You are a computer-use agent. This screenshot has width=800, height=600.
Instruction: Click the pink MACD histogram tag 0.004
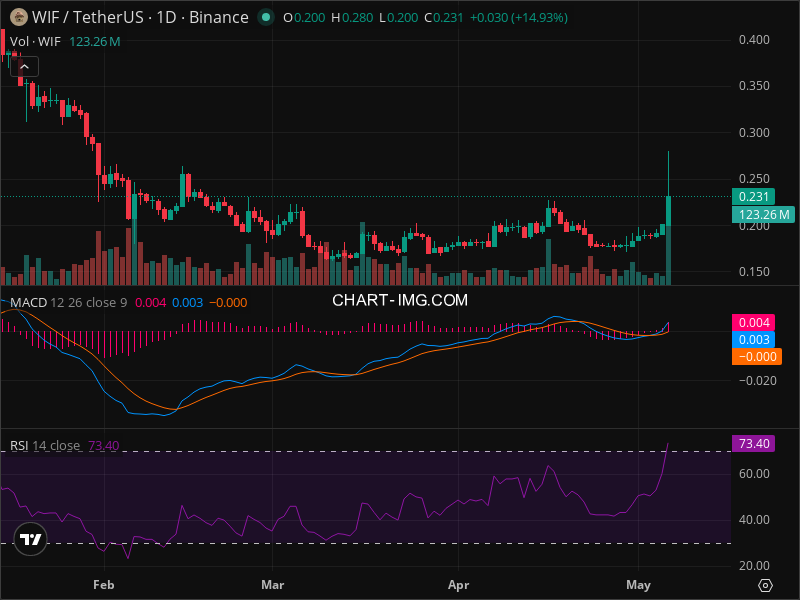pyautogui.click(x=754, y=322)
